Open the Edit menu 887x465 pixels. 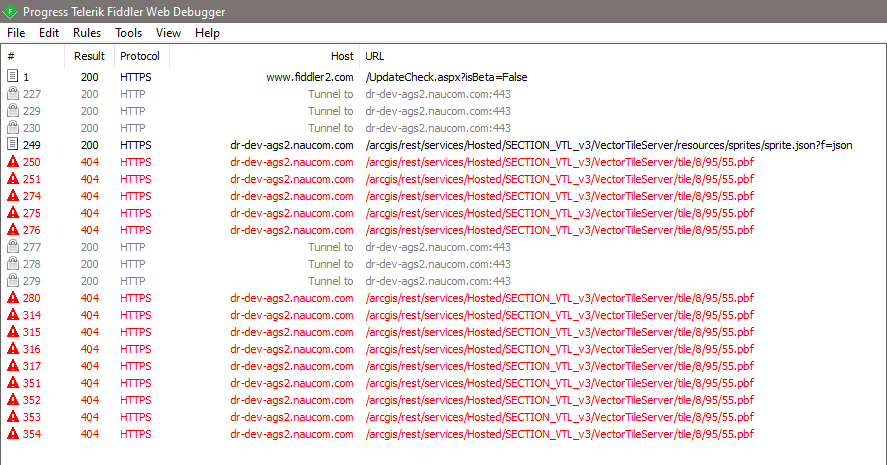[49, 33]
